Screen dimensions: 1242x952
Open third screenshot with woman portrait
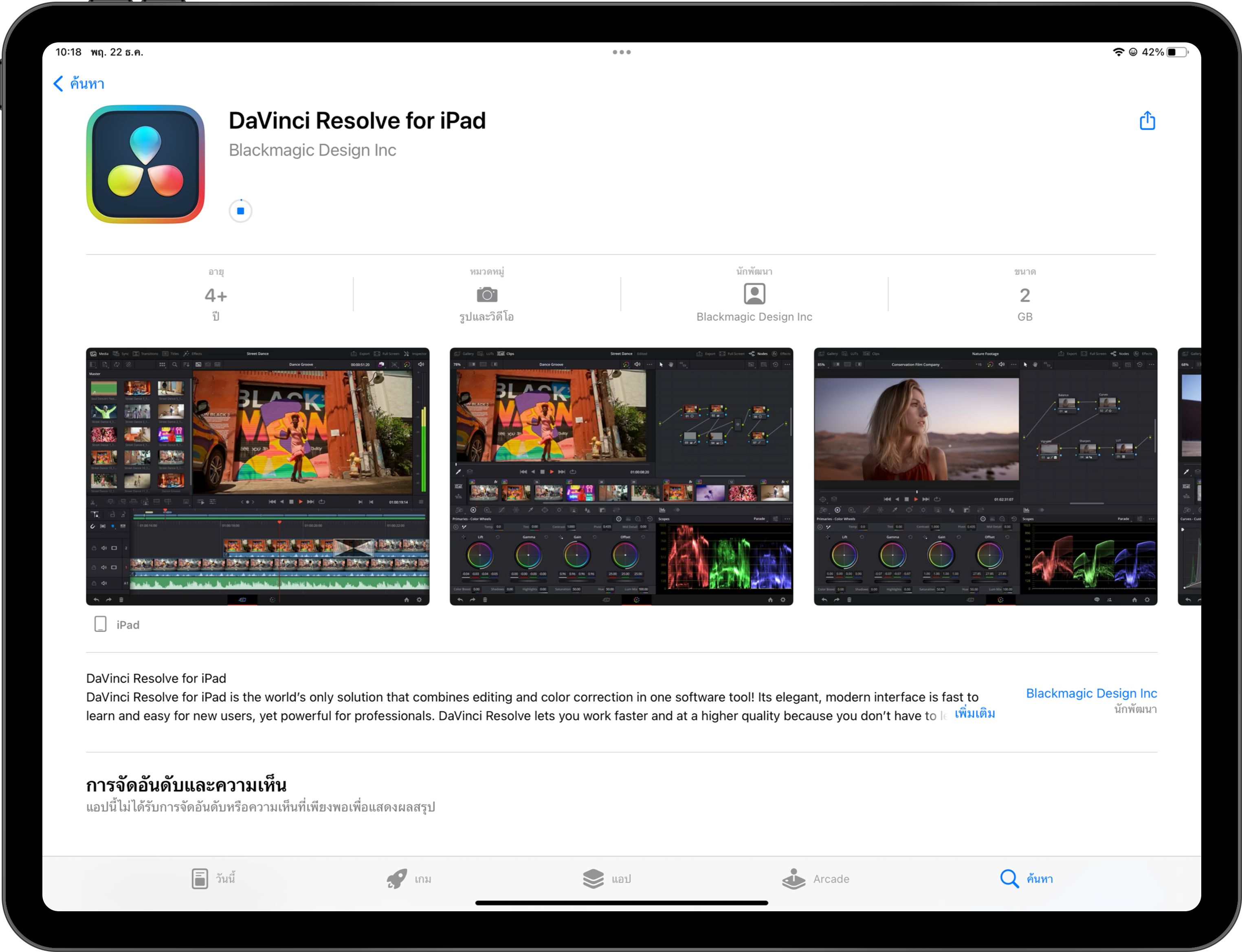pyautogui.click(x=985, y=476)
